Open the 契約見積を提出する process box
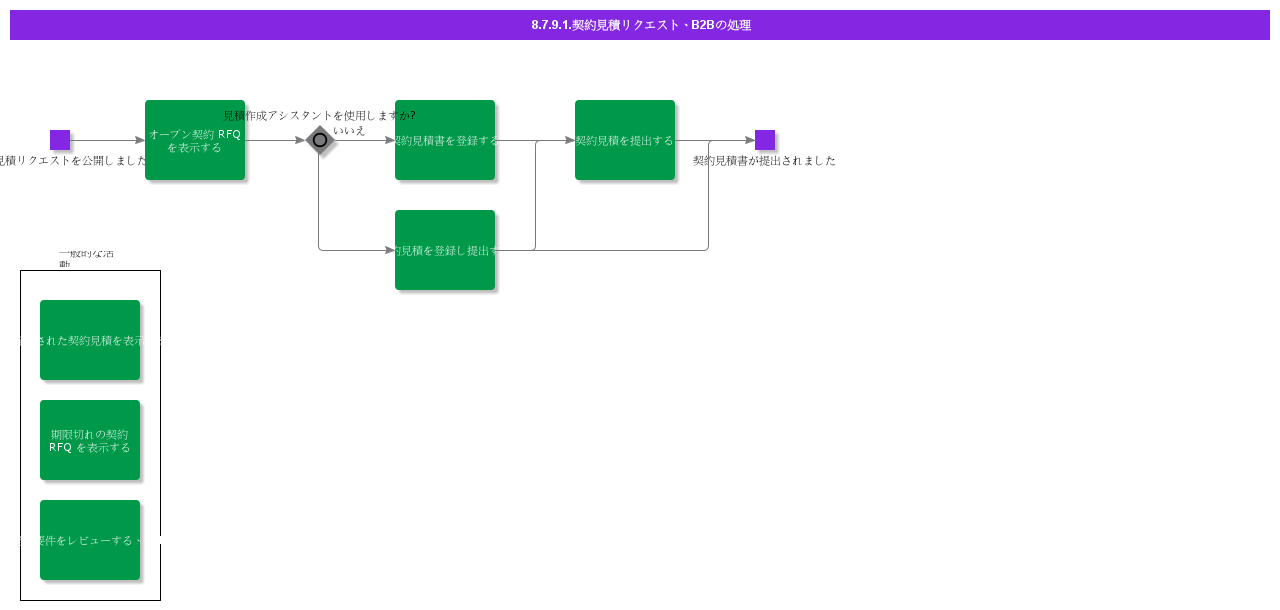This screenshot has width=1280, height=610. point(625,140)
